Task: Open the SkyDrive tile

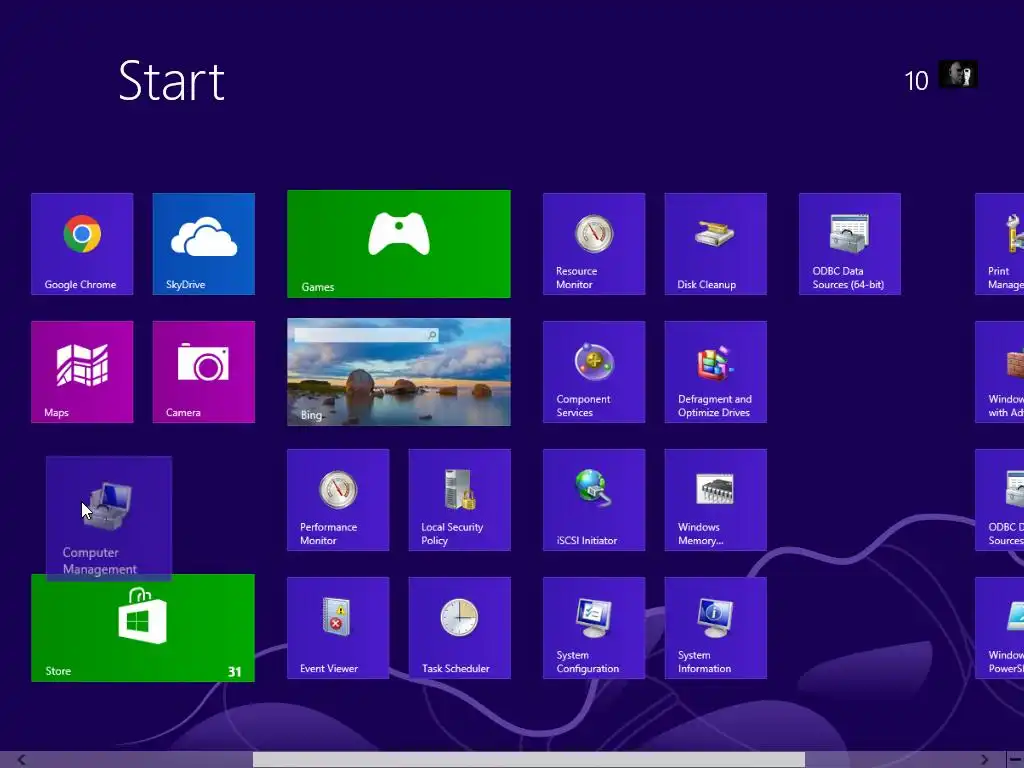Action: coord(204,244)
